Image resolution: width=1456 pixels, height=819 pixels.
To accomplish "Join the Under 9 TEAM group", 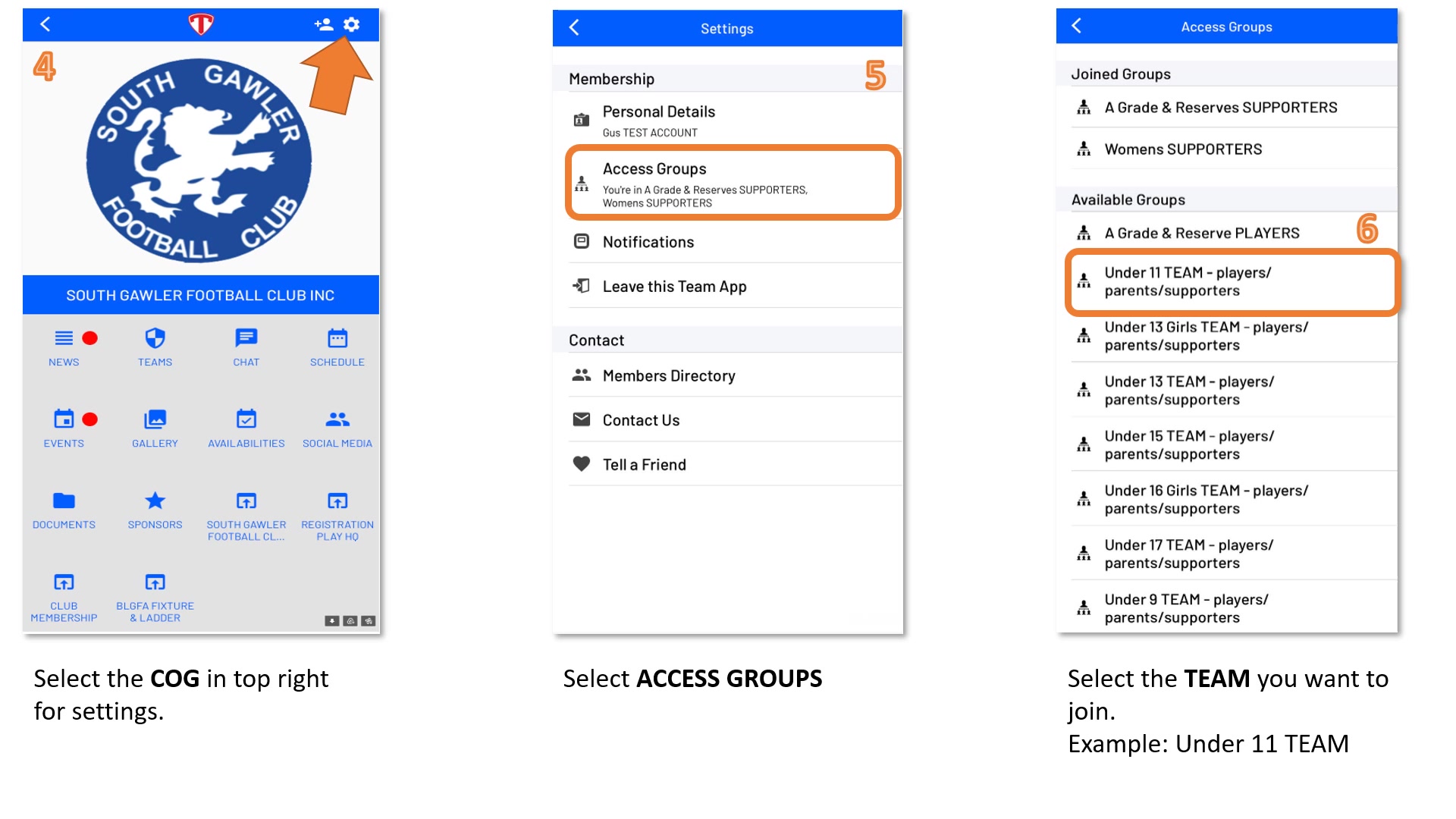I will [x=1233, y=608].
